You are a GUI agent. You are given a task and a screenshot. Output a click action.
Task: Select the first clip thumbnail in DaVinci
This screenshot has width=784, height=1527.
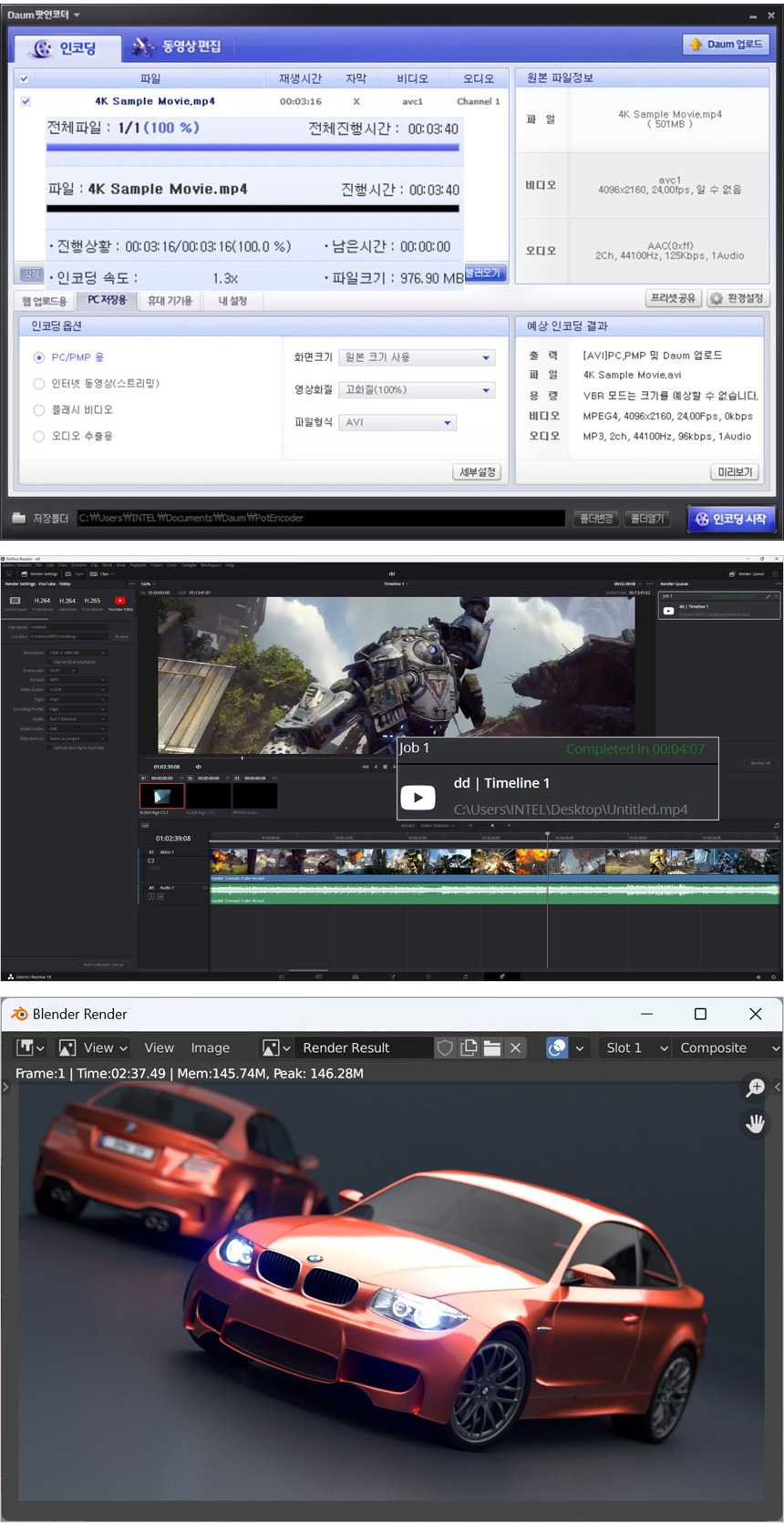[x=162, y=796]
